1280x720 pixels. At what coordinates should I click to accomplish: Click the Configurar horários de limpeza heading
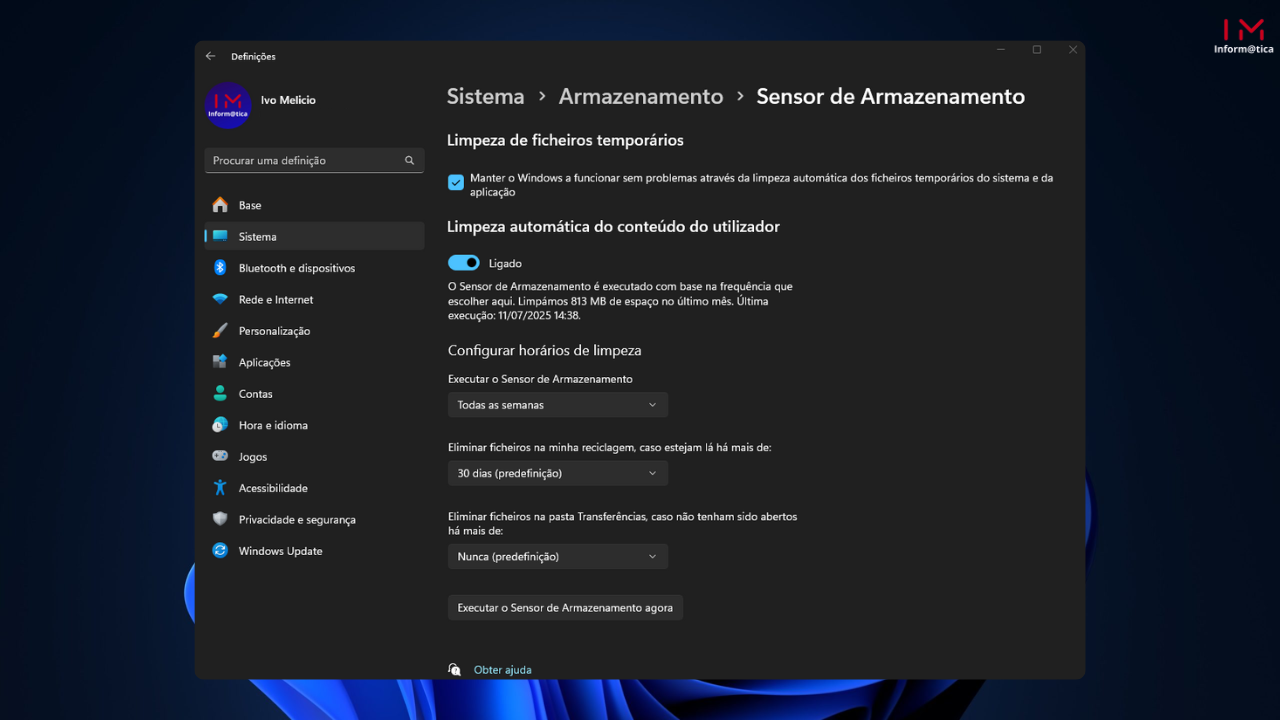point(544,351)
